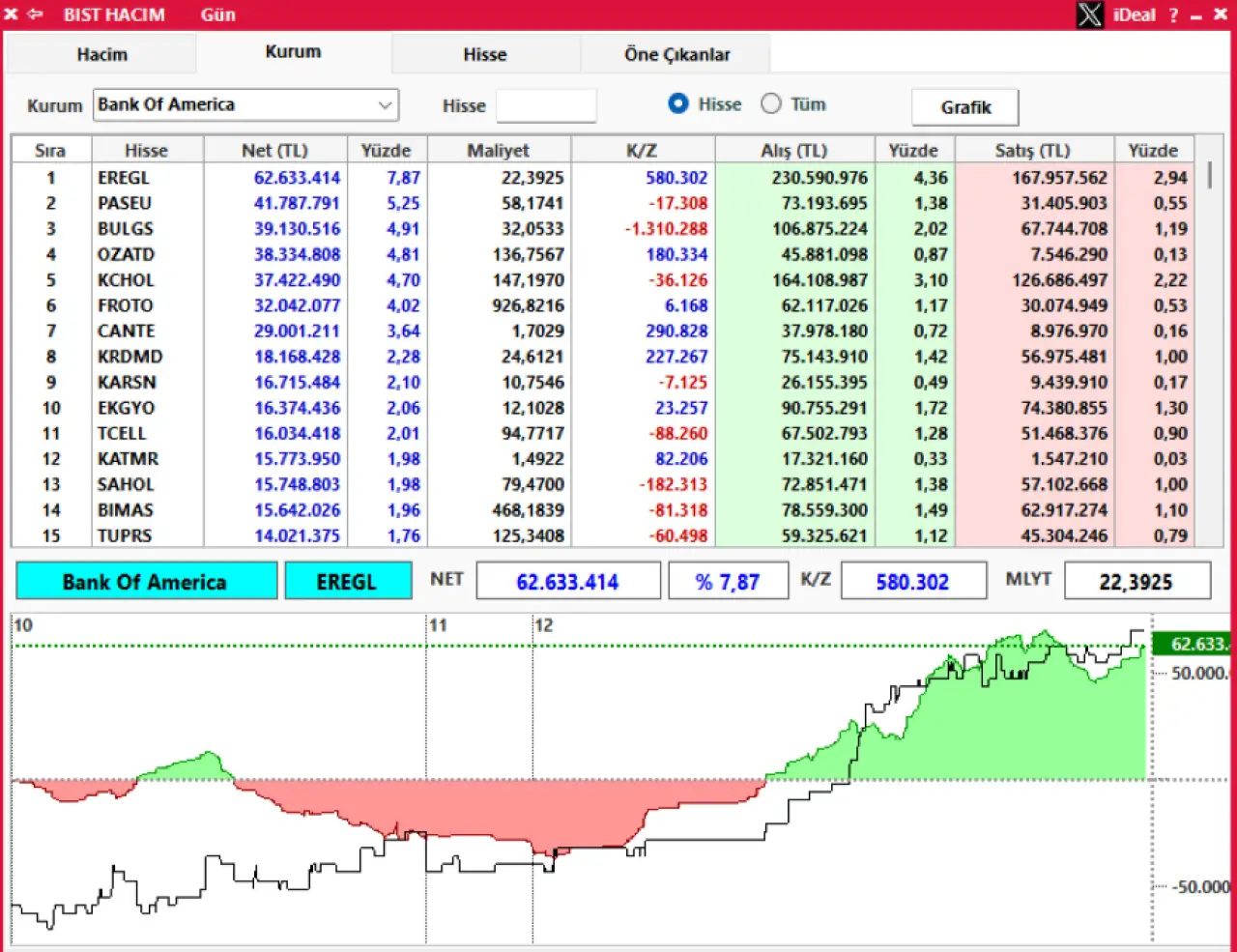Select the Hisse radio button

[678, 103]
